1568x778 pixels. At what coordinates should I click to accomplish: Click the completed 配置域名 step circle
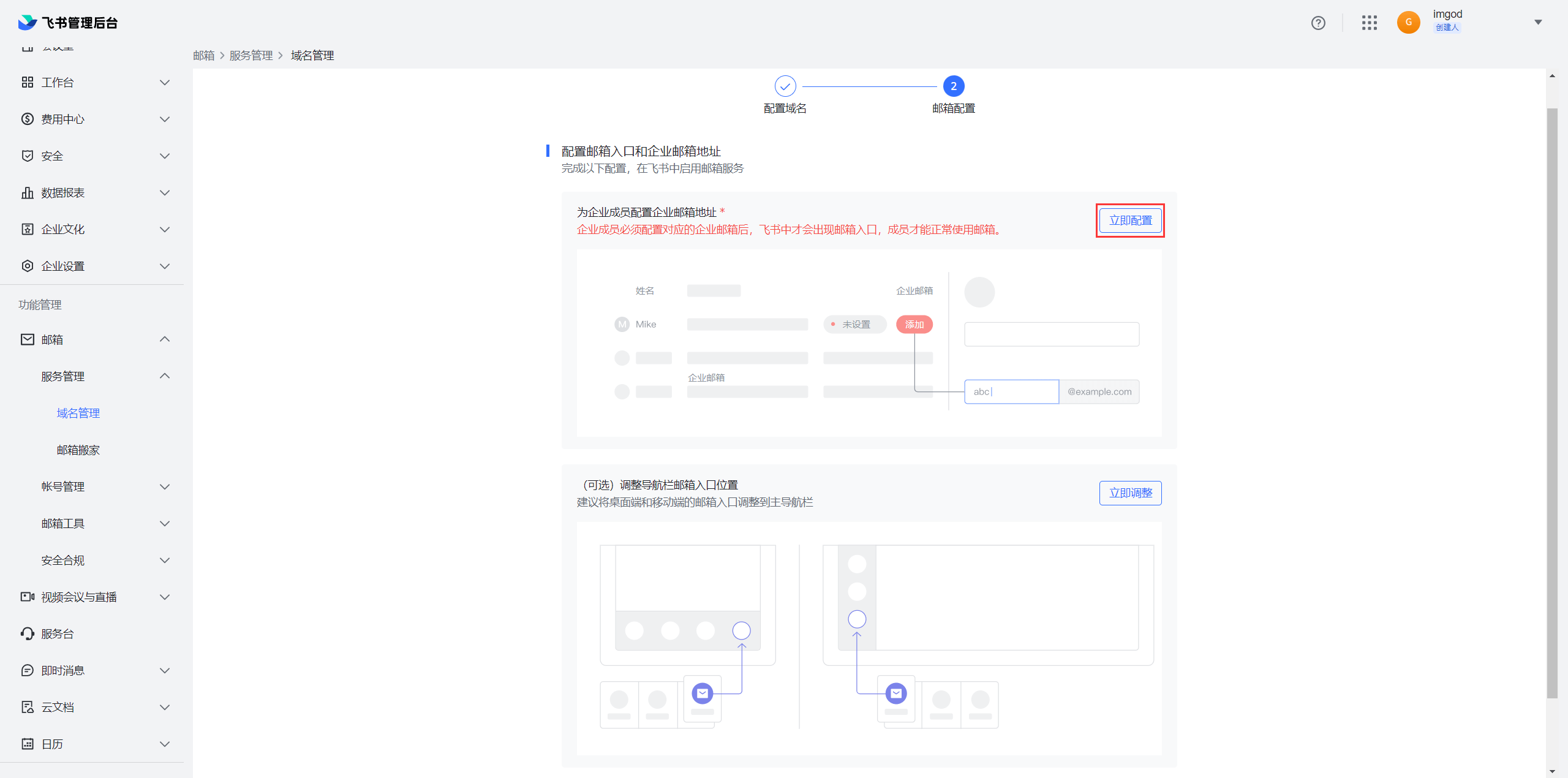tap(785, 86)
